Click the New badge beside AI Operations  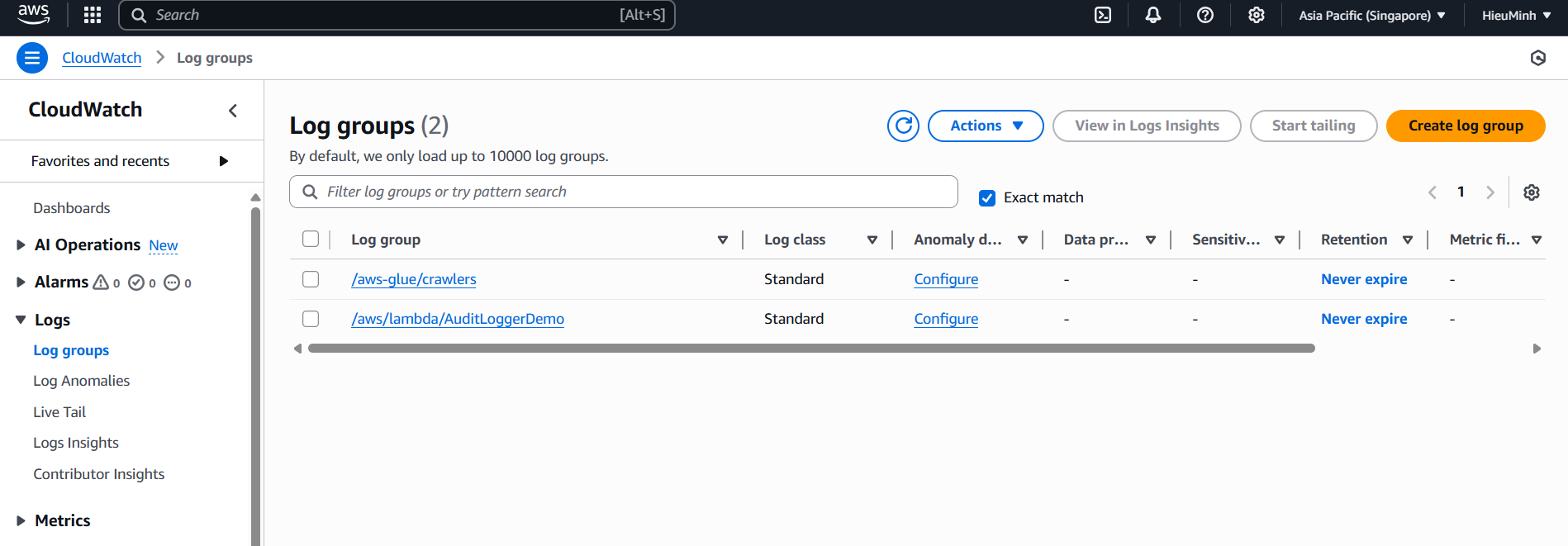[x=164, y=245]
